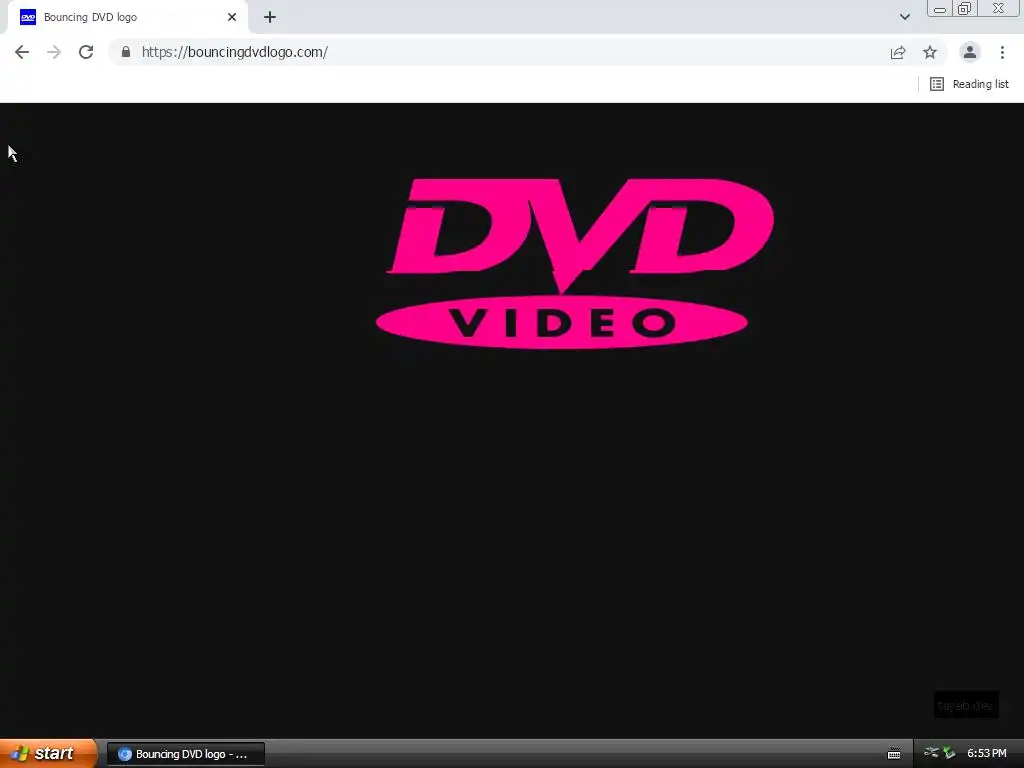Restore down the Chrome window
This screenshot has width=1024, height=768.
click(964, 8)
